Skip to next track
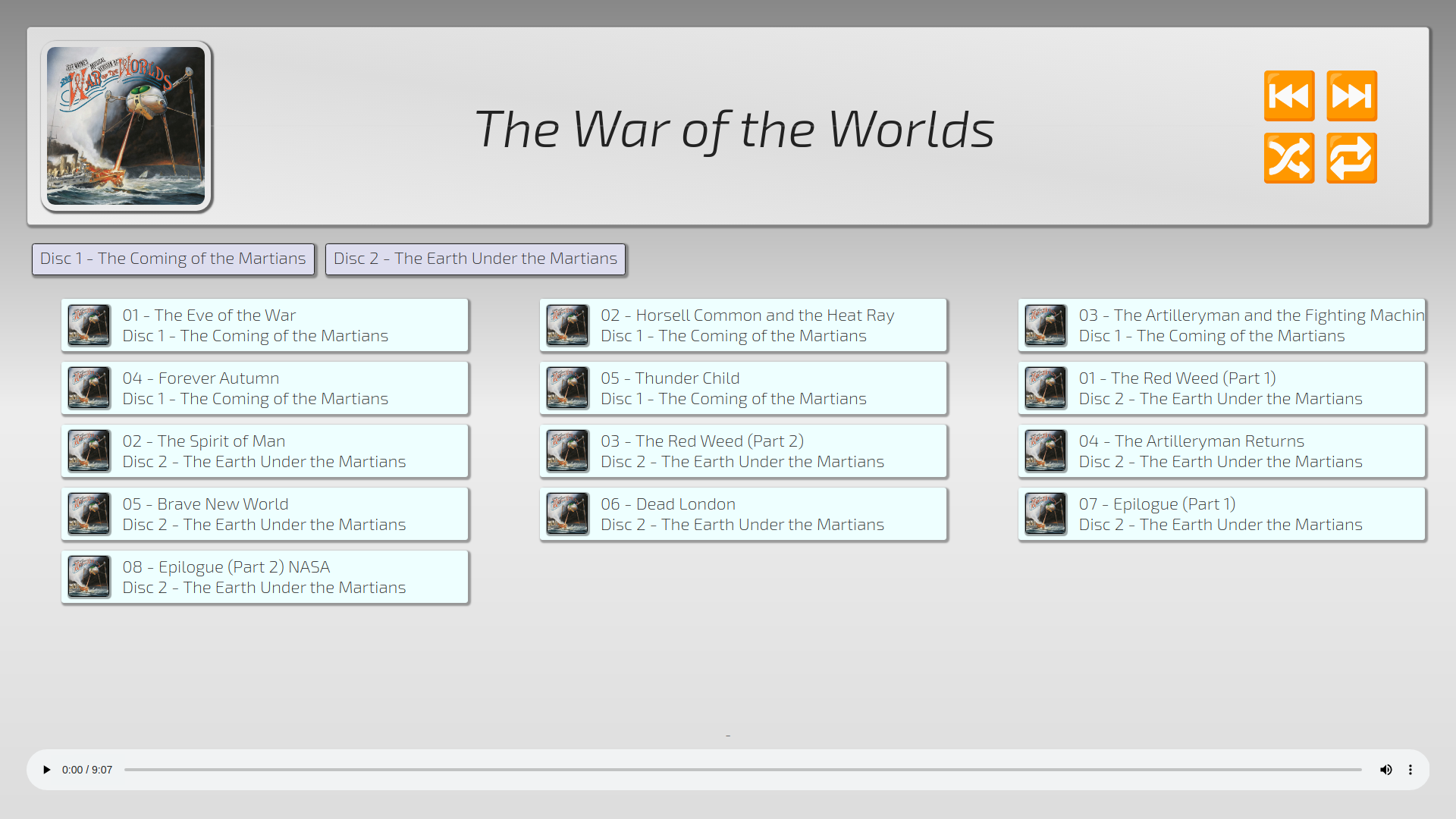The height and width of the screenshot is (819, 1456). point(1351,96)
